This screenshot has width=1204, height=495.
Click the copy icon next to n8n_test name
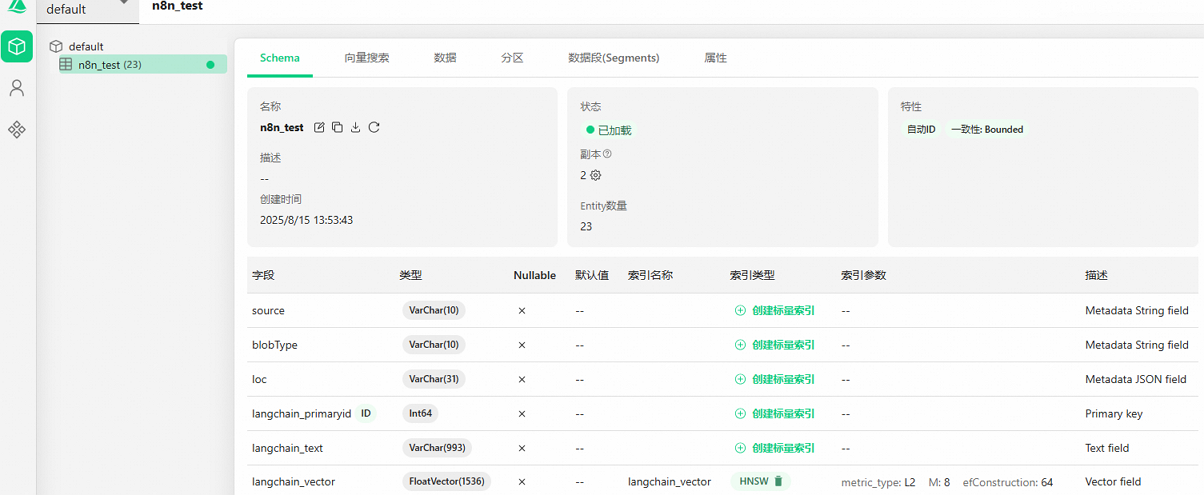pyautogui.click(x=337, y=127)
